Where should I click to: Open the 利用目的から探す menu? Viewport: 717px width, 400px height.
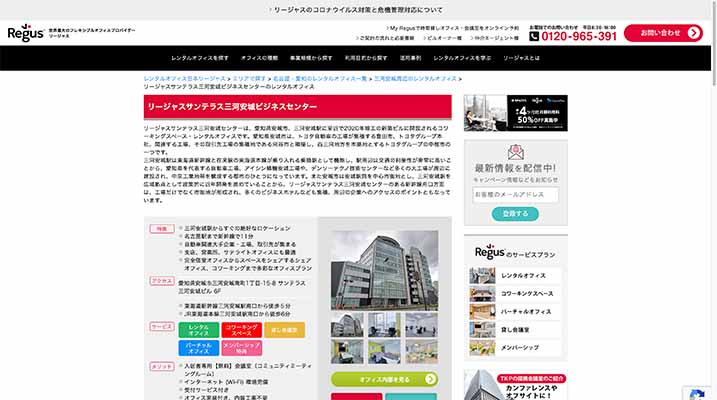366,58
